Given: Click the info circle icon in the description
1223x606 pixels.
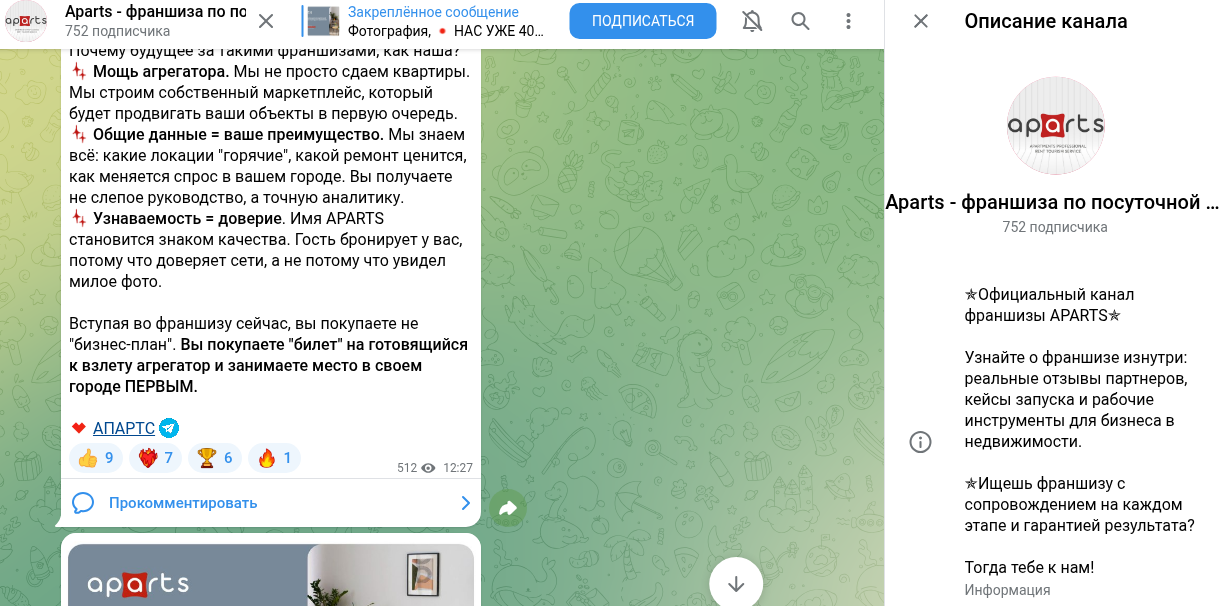Looking at the screenshot, I should click(x=920, y=442).
